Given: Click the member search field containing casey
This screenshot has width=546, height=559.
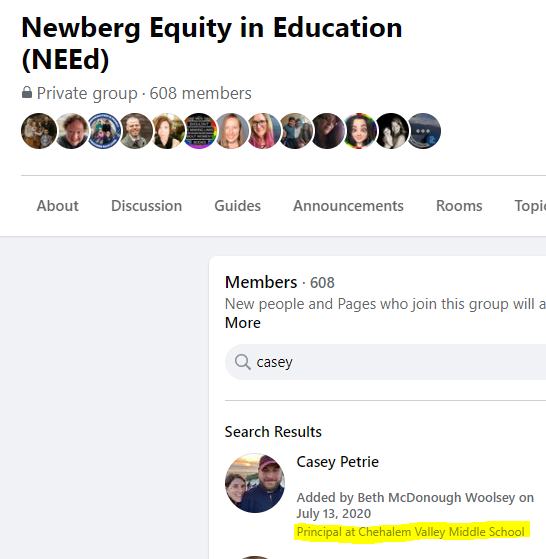Looking at the screenshot, I should point(385,362).
